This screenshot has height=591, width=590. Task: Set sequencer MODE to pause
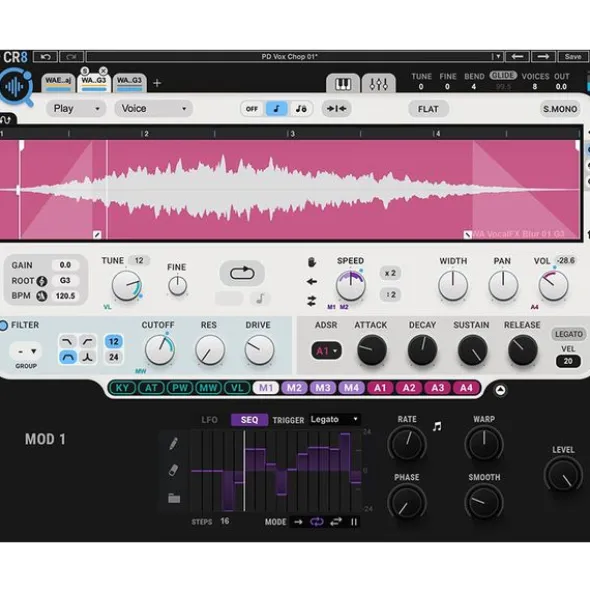(354, 522)
